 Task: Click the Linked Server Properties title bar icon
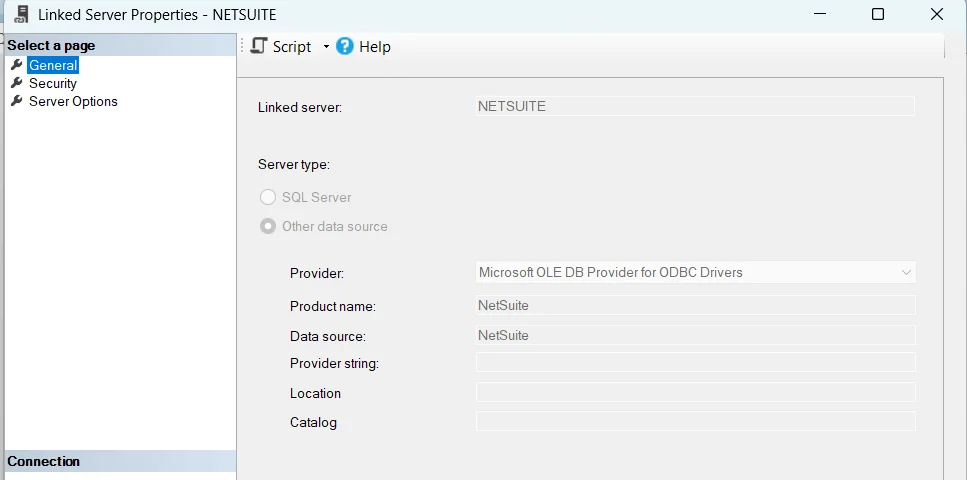[21, 14]
